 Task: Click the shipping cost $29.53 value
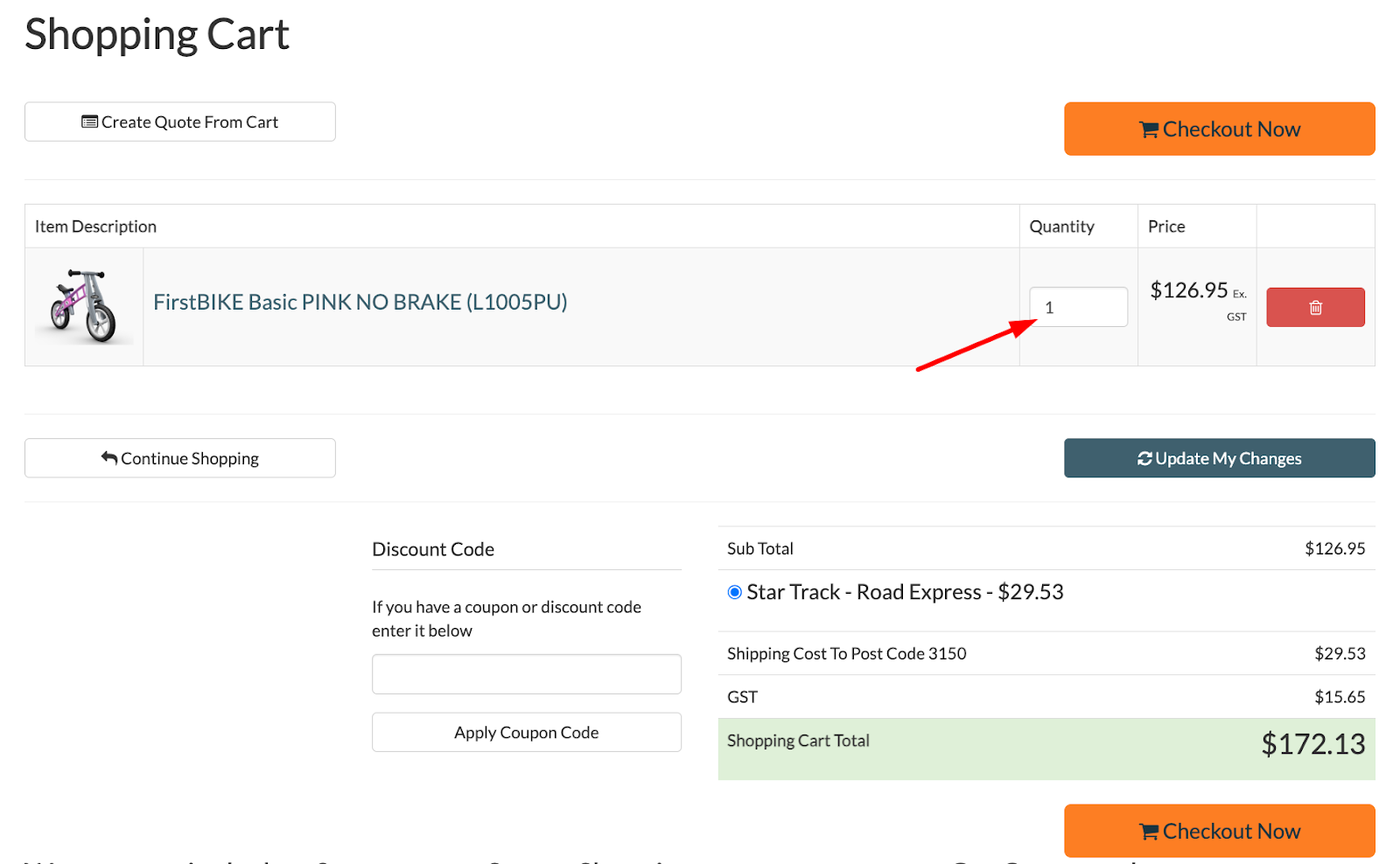point(1340,653)
